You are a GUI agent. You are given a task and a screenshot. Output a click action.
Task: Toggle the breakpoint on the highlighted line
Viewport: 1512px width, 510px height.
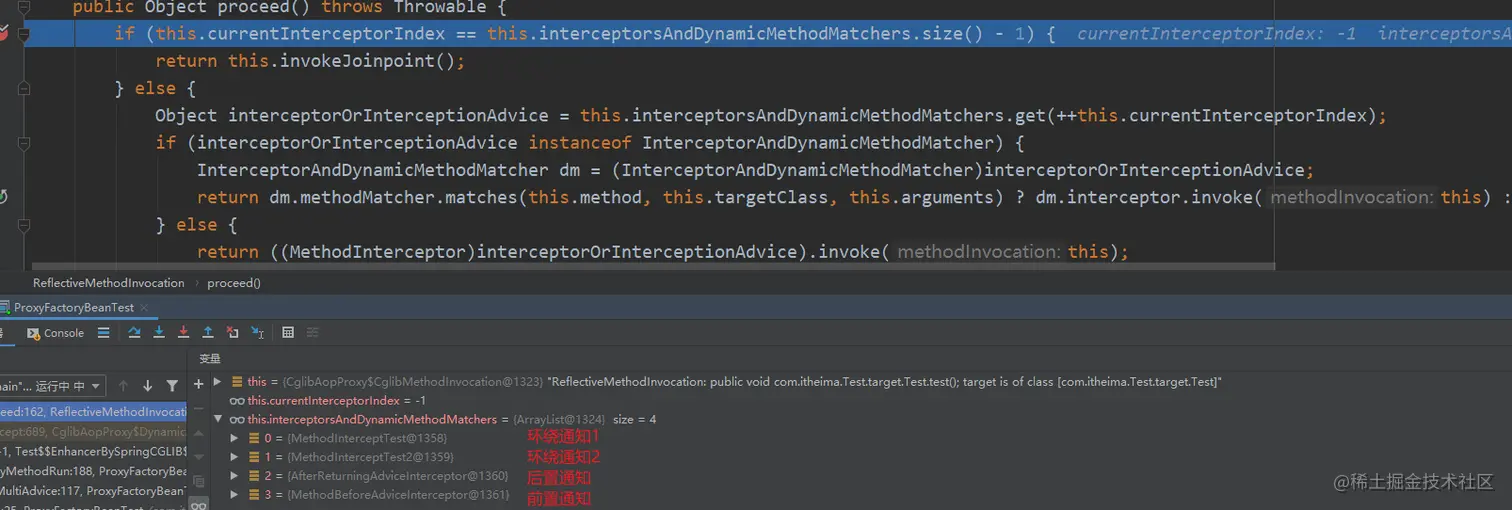tap(4, 34)
